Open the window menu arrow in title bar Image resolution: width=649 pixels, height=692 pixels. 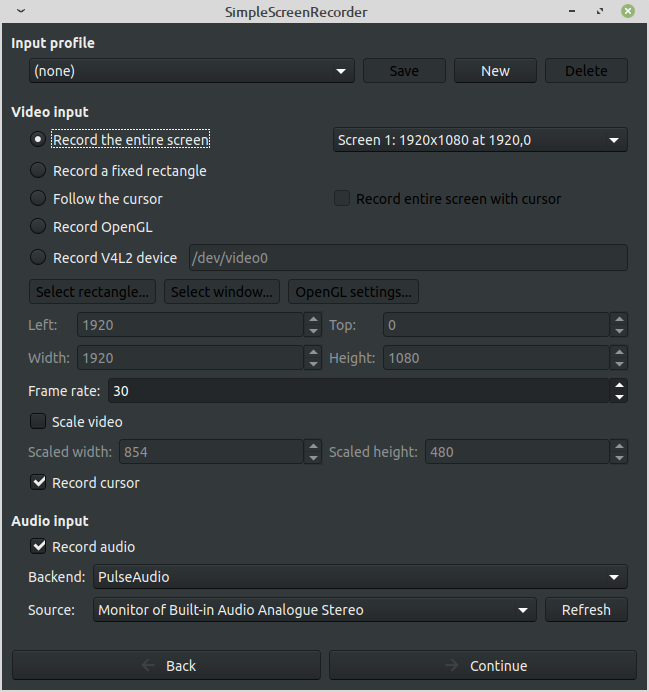click(22, 12)
